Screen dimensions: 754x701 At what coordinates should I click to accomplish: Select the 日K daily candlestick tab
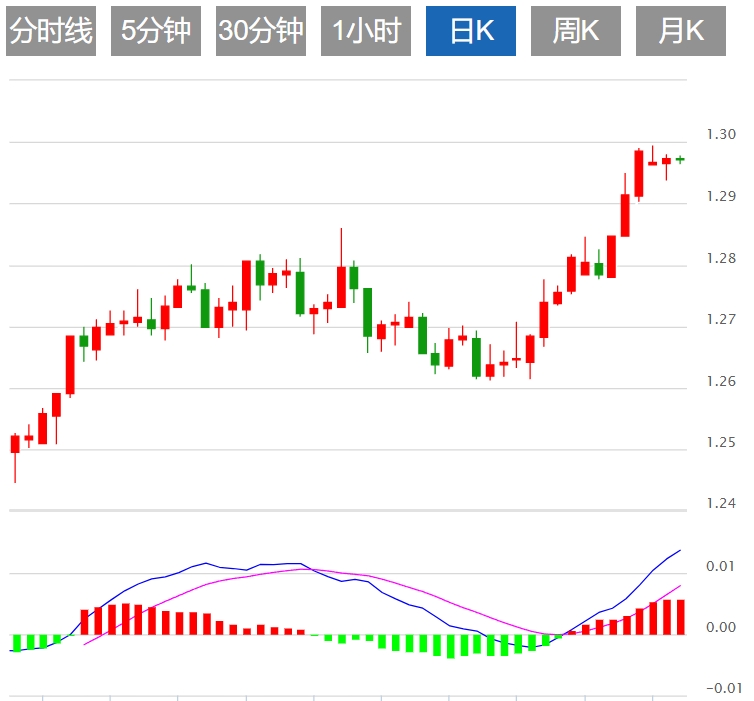click(x=471, y=31)
